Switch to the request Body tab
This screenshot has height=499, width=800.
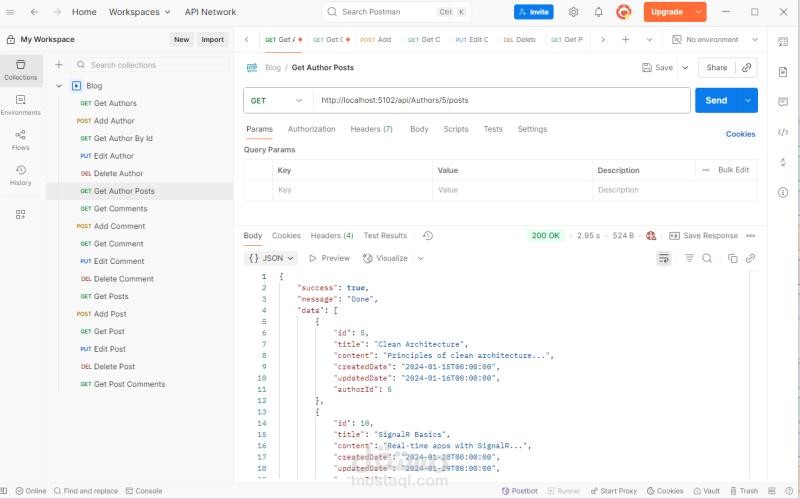419,129
